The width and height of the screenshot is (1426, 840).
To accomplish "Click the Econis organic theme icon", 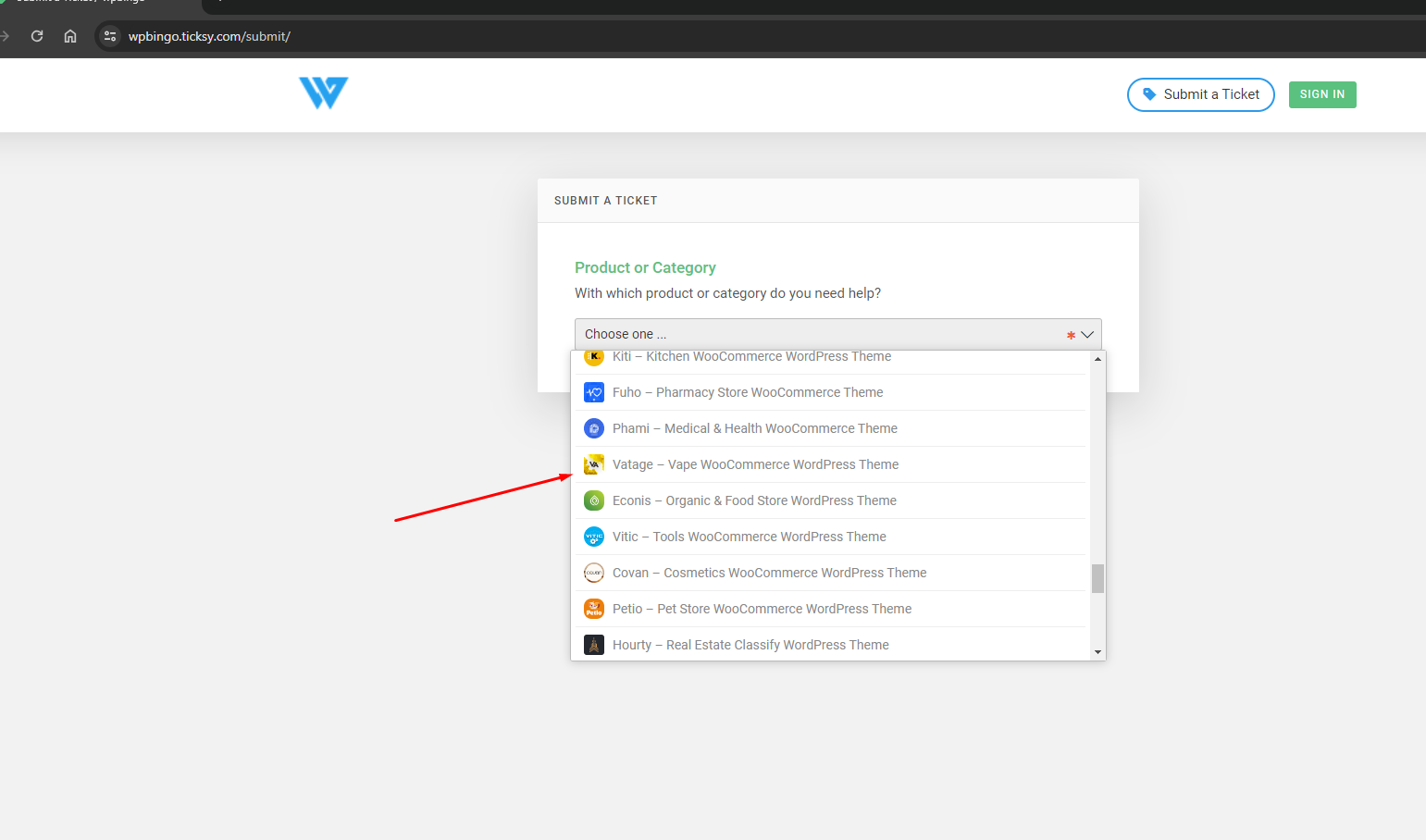I will click(x=594, y=500).
